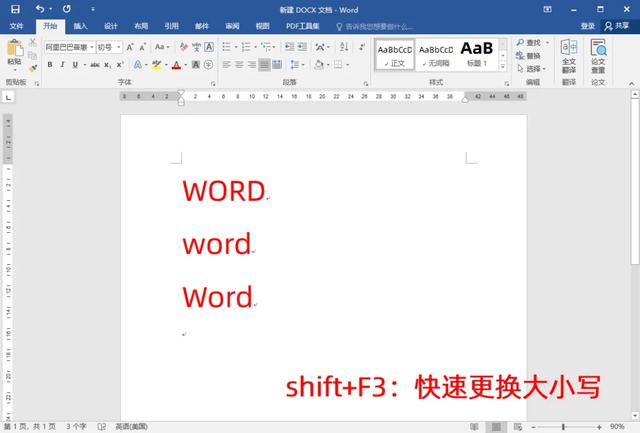Image resolution: width=640 pixels, height=433 pixels.
Task: Click the Format Painter brush icon
Action: pyautogui.click(x=33, y=68)
